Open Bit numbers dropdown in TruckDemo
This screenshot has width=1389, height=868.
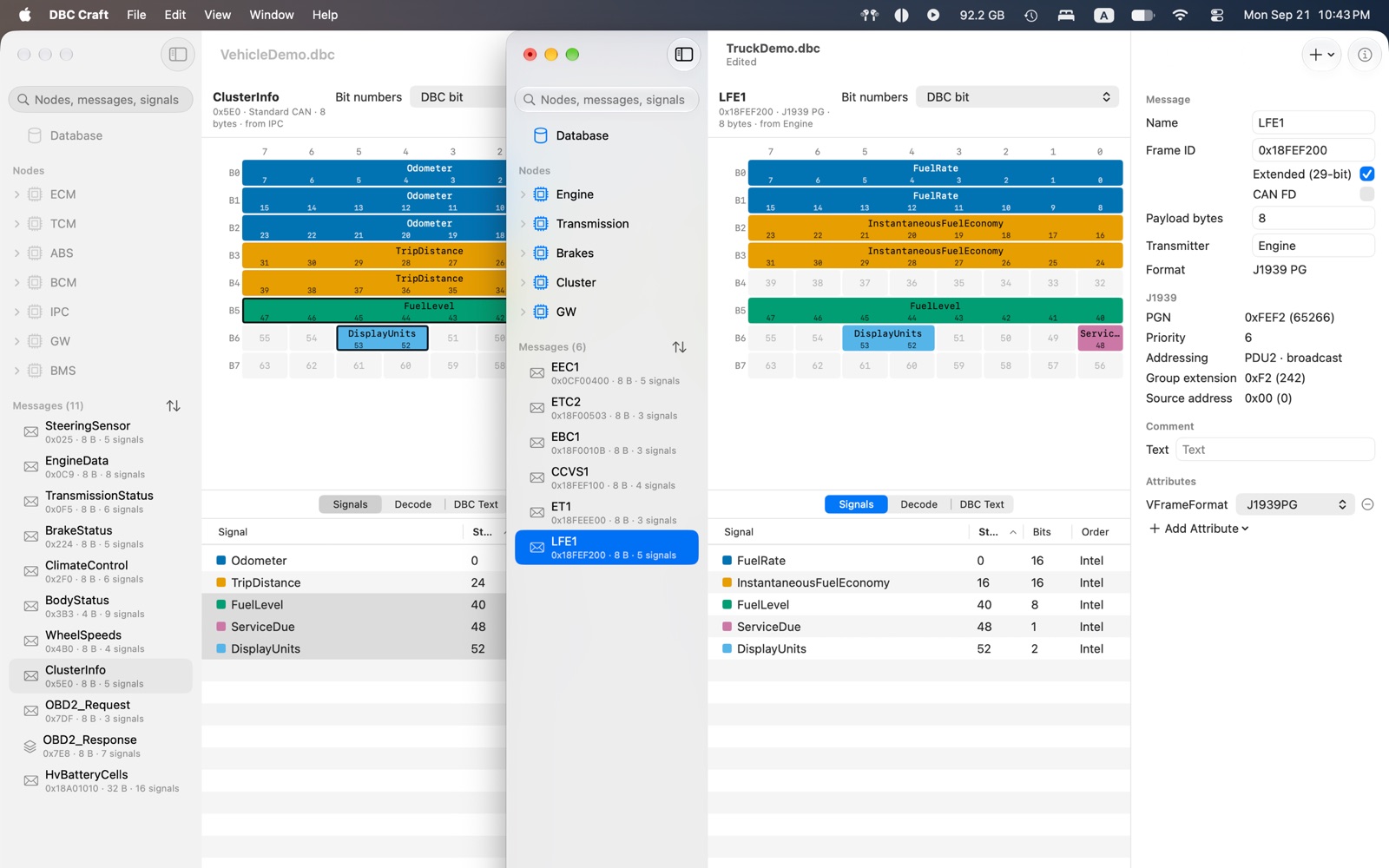[1017, 97]
